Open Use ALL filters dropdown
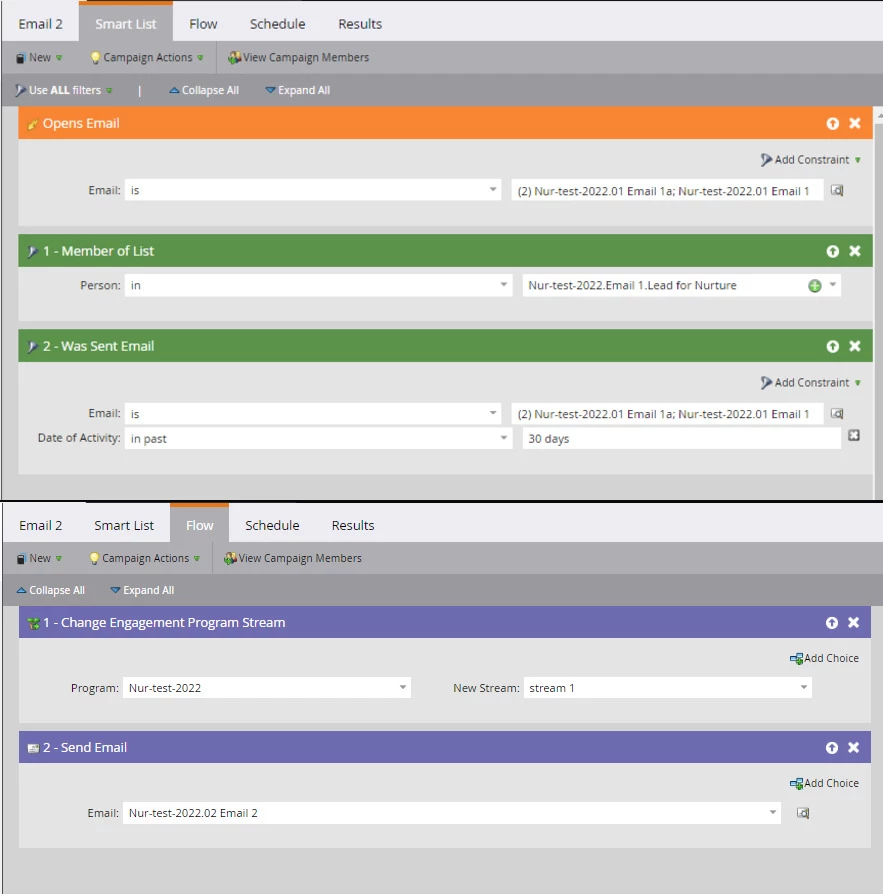The width and height of the screenshot is (883, 894). pyautogui.click(x=64, y=90)
